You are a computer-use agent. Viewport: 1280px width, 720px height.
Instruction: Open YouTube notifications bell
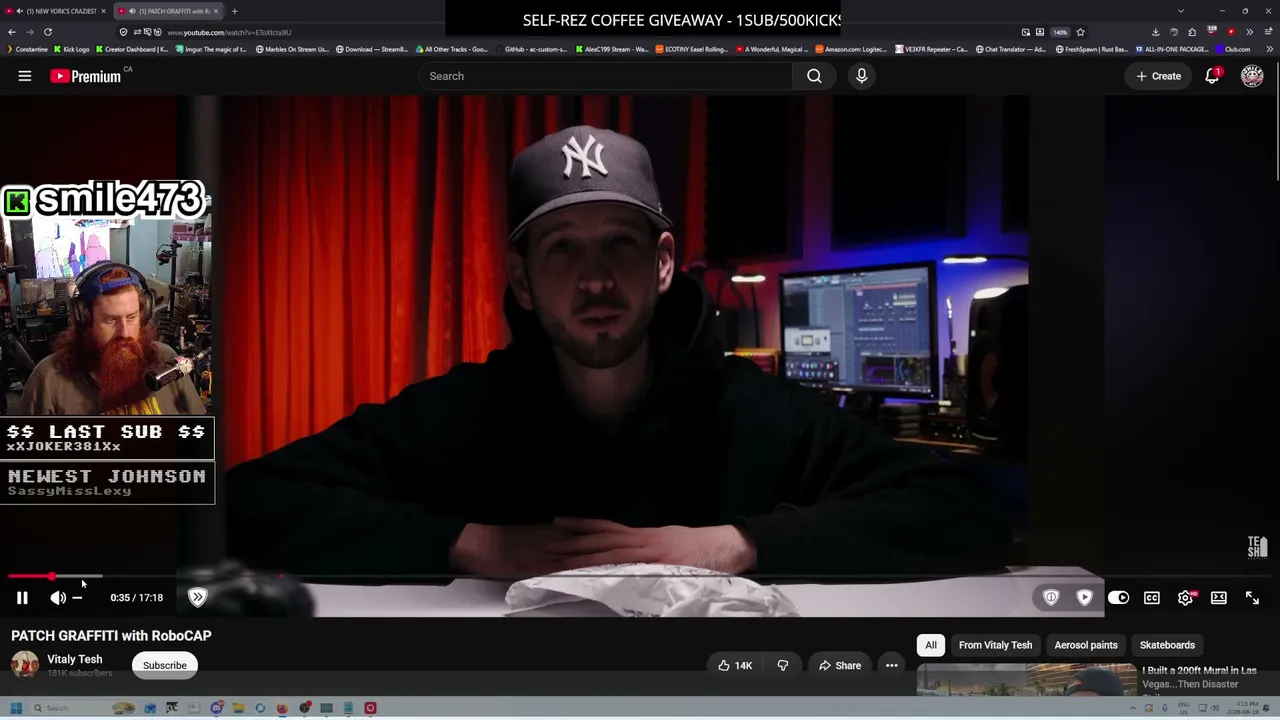1212,76
